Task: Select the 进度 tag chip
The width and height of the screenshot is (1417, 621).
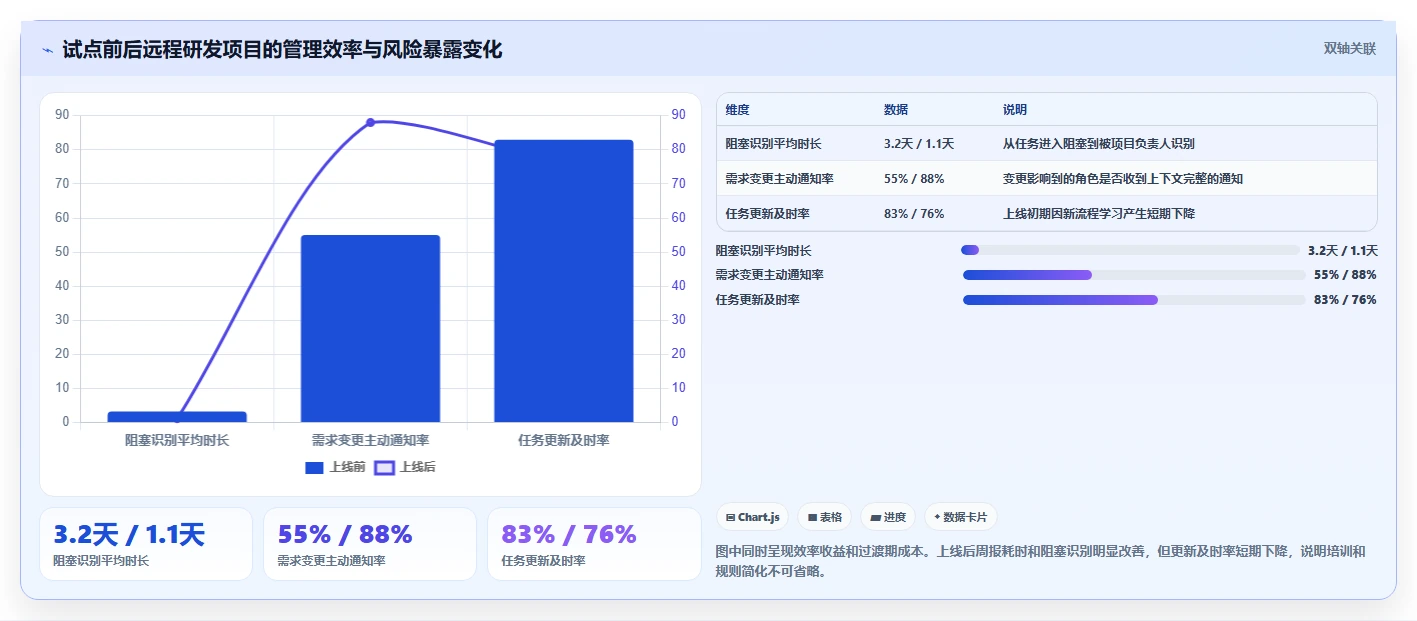Action: click(888, 517)
